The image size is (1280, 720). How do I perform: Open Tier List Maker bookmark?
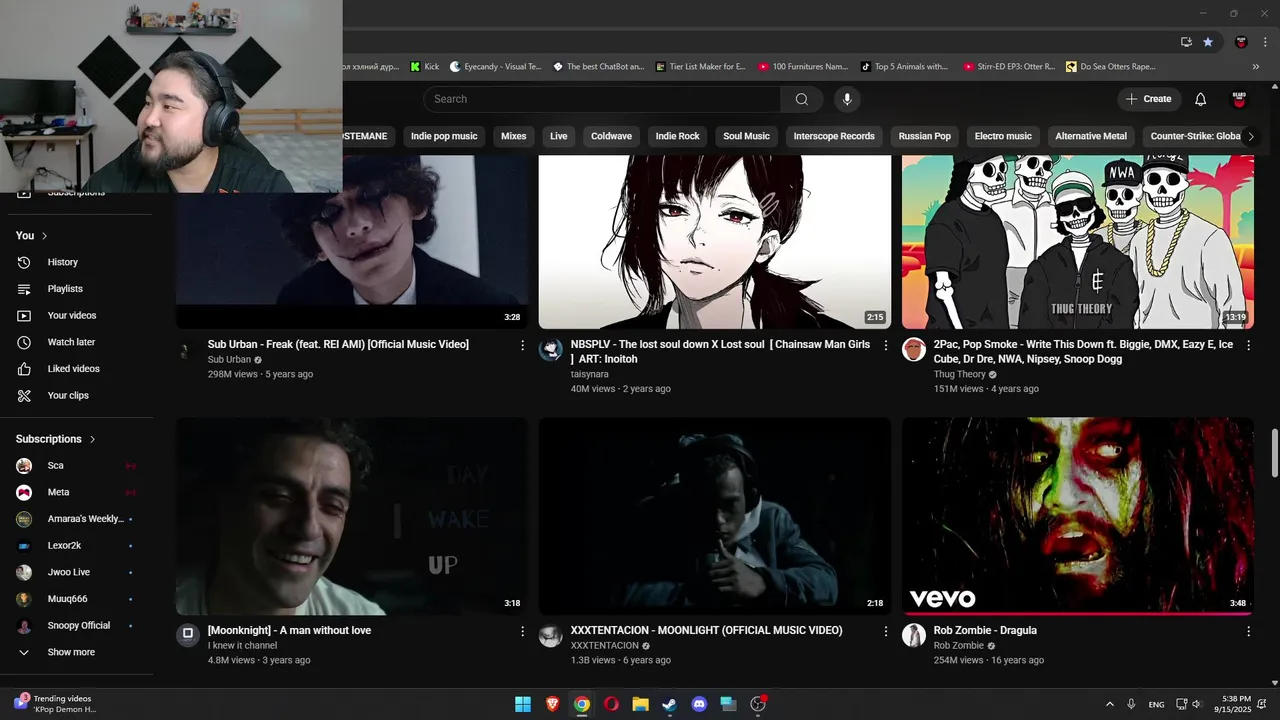pyautogui.click(x=700, y=67)
